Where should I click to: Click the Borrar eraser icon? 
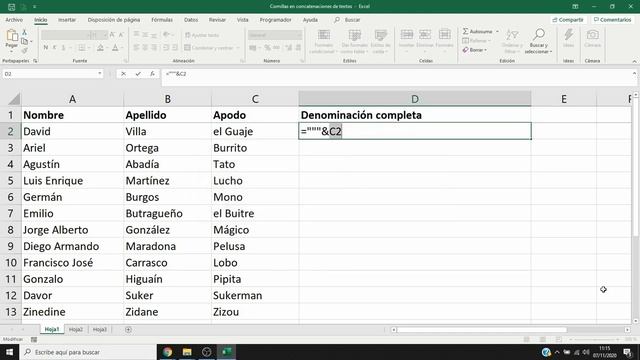pyautogui.click(x=466, y=50)
